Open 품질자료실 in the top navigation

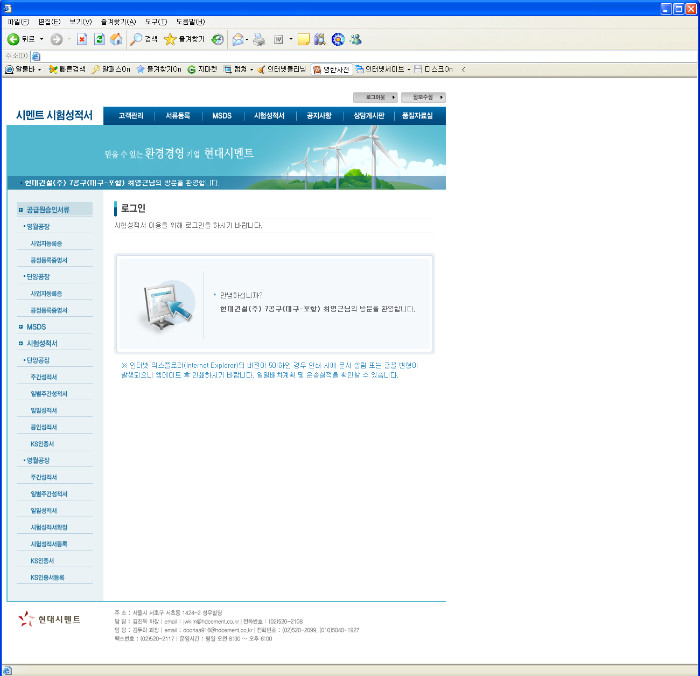(x=417, y=116)
